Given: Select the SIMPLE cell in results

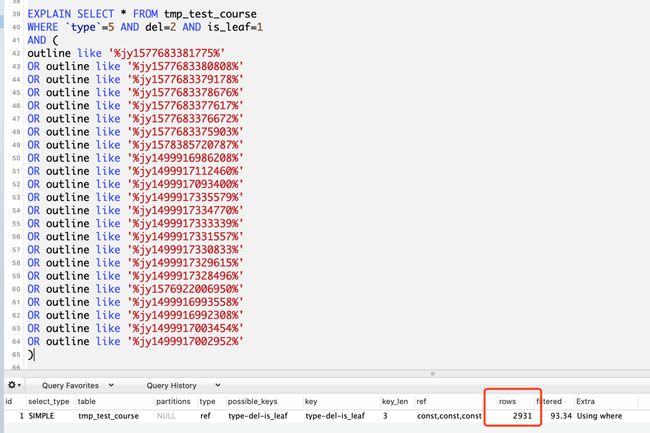Looking at the screenshot, I should click(x=41, y=416).
